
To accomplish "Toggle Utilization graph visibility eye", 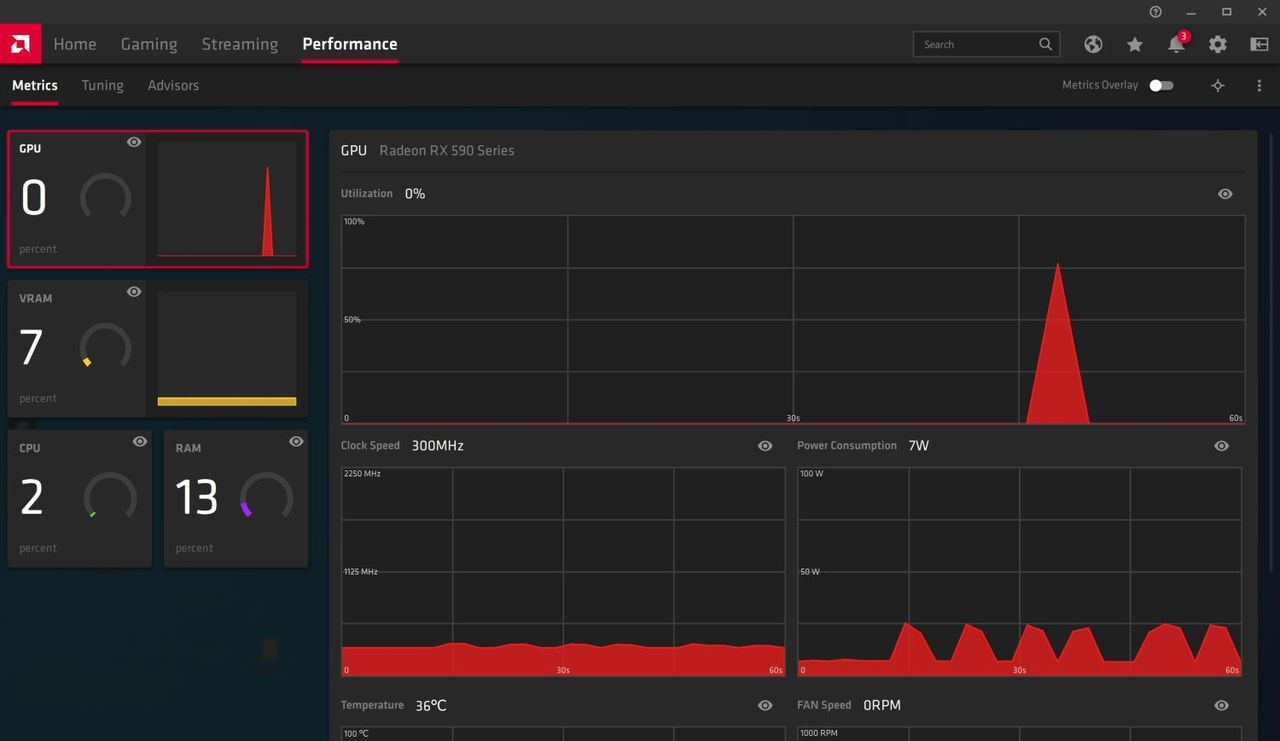I will (1225, 194).
